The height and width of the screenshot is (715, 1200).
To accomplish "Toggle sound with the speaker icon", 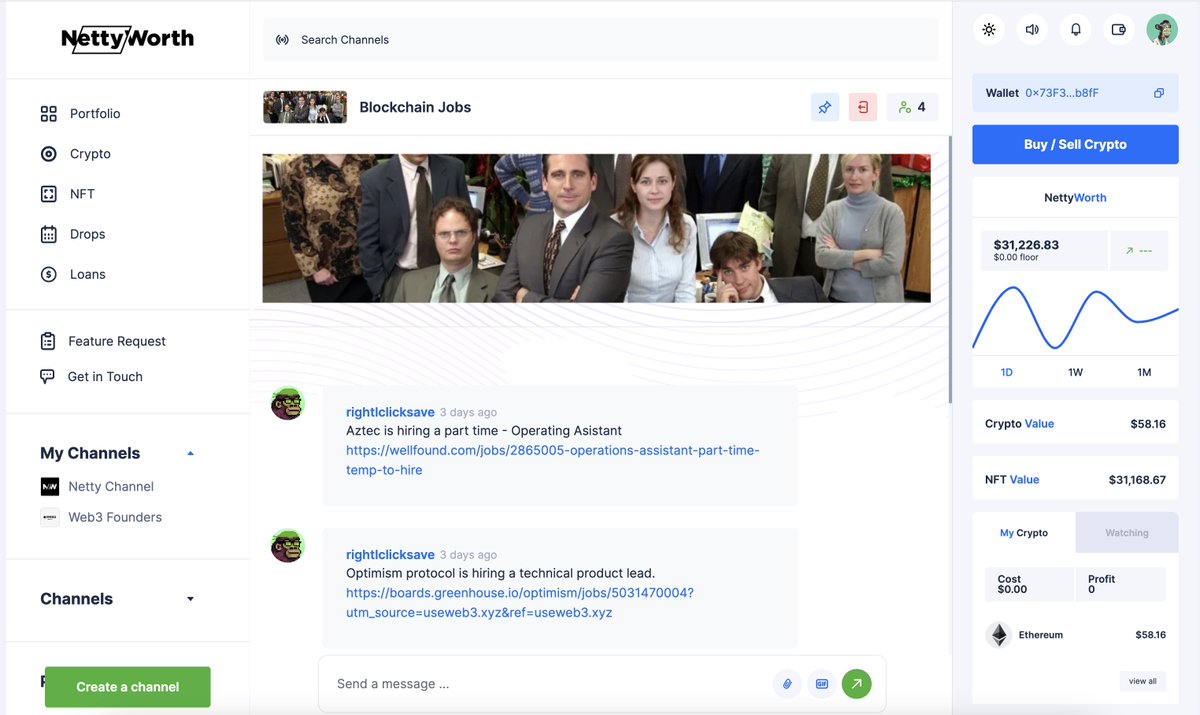I will click(1032, 29).
